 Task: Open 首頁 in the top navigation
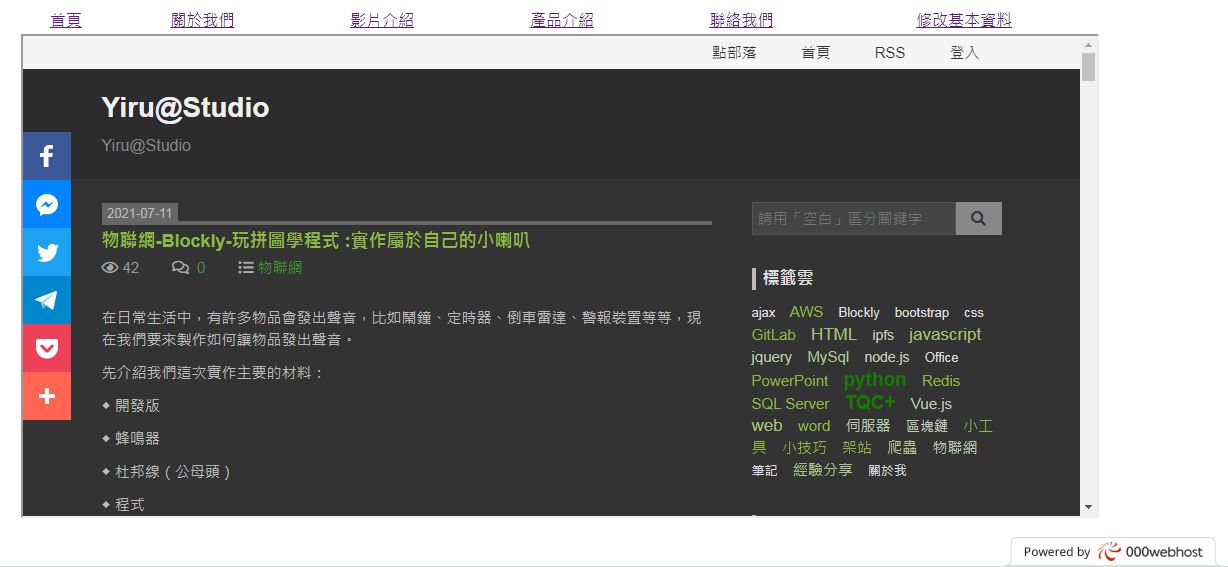pos(66,20)
